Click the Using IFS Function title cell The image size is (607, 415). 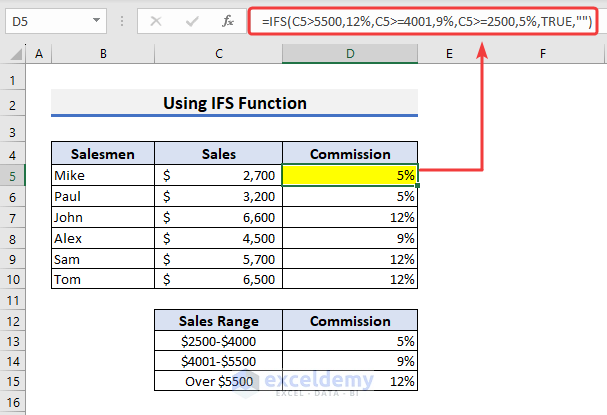click(235, 103)
